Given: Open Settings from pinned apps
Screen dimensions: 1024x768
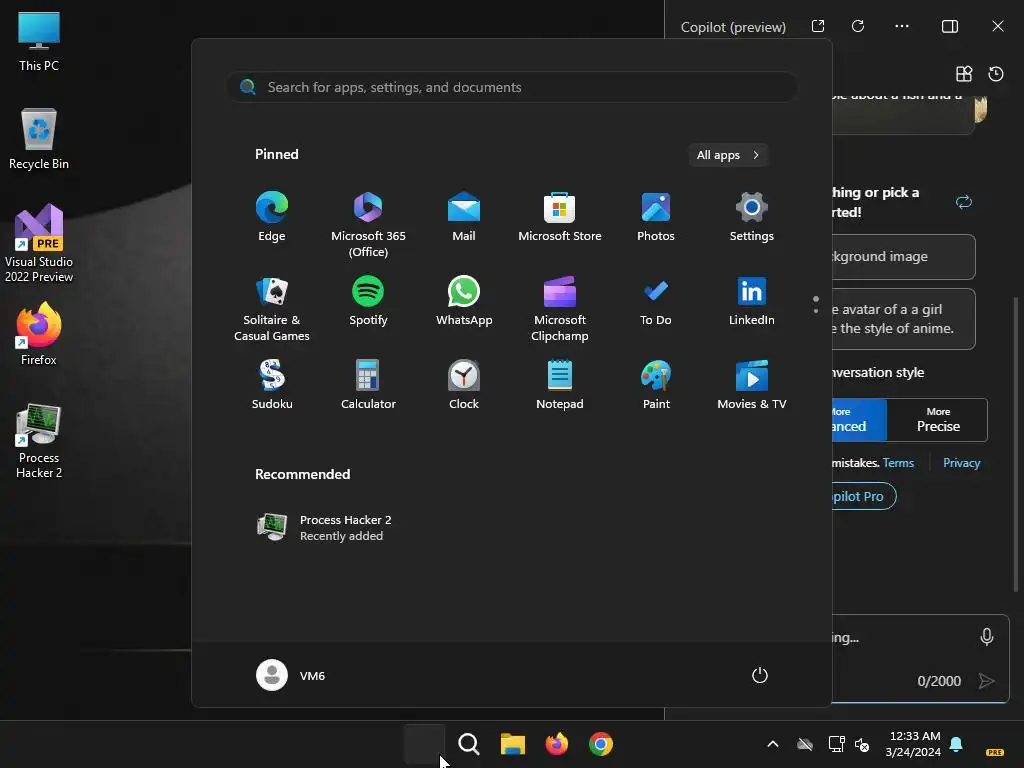Looking at the screenshot, I should coord(752,217).
